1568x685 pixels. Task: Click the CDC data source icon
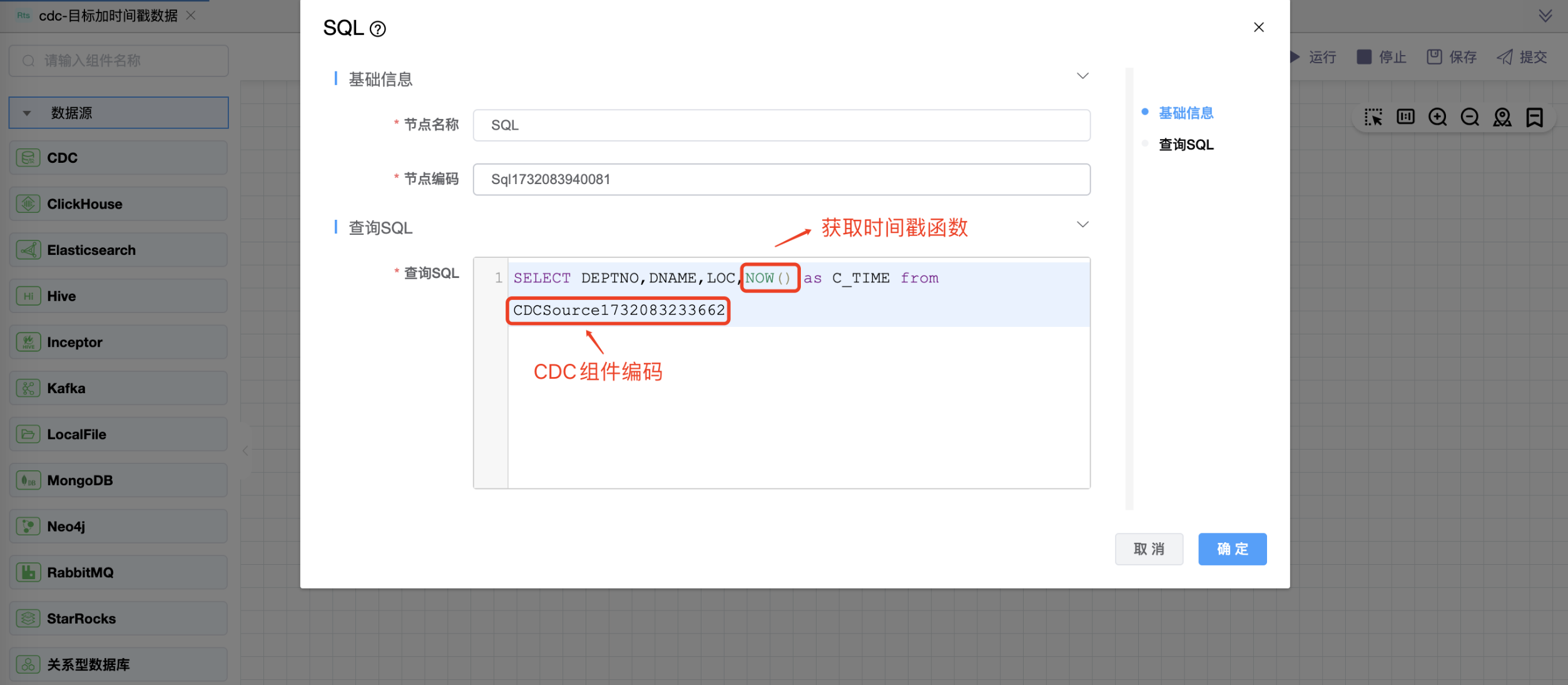28,158
